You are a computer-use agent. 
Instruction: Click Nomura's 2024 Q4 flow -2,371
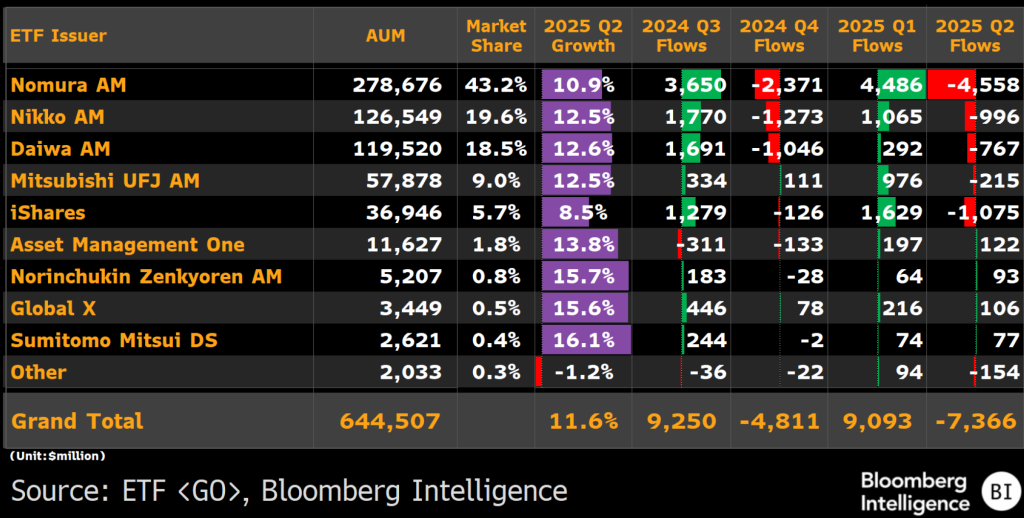click(x=789, y=85)
